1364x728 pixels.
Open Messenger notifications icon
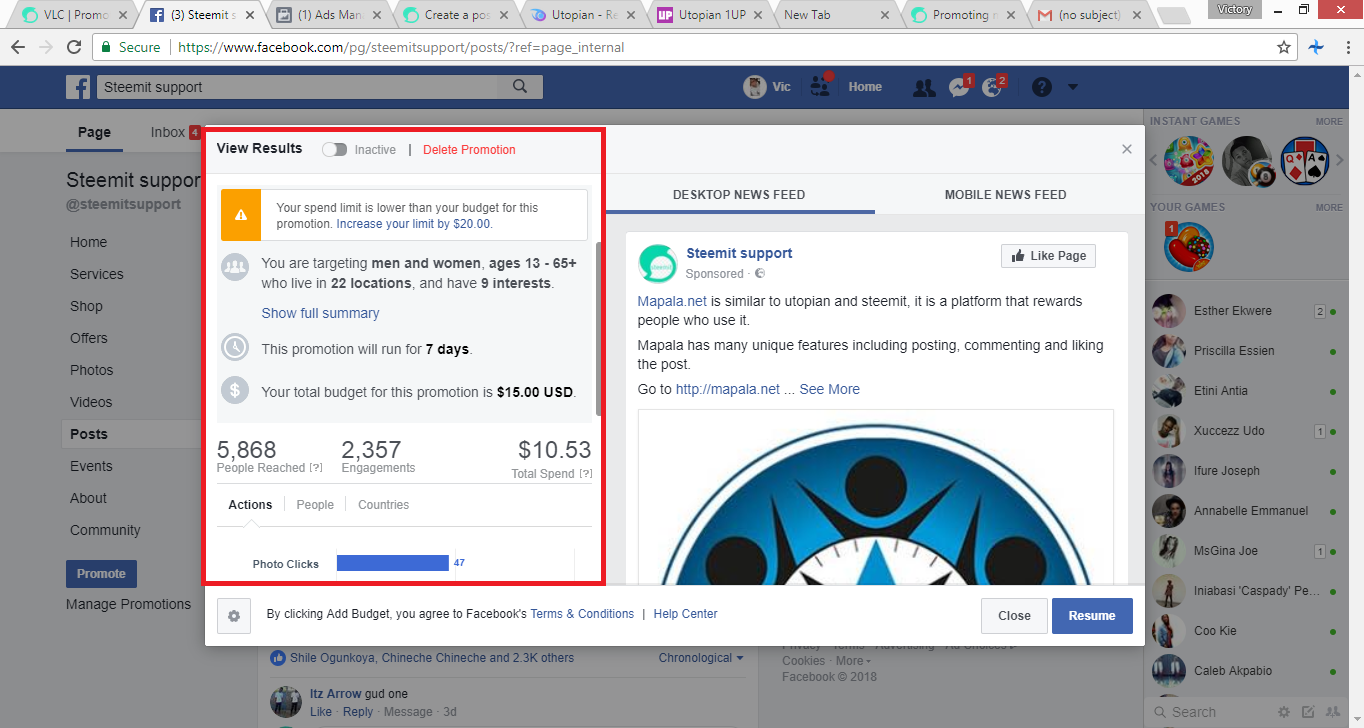958,87
